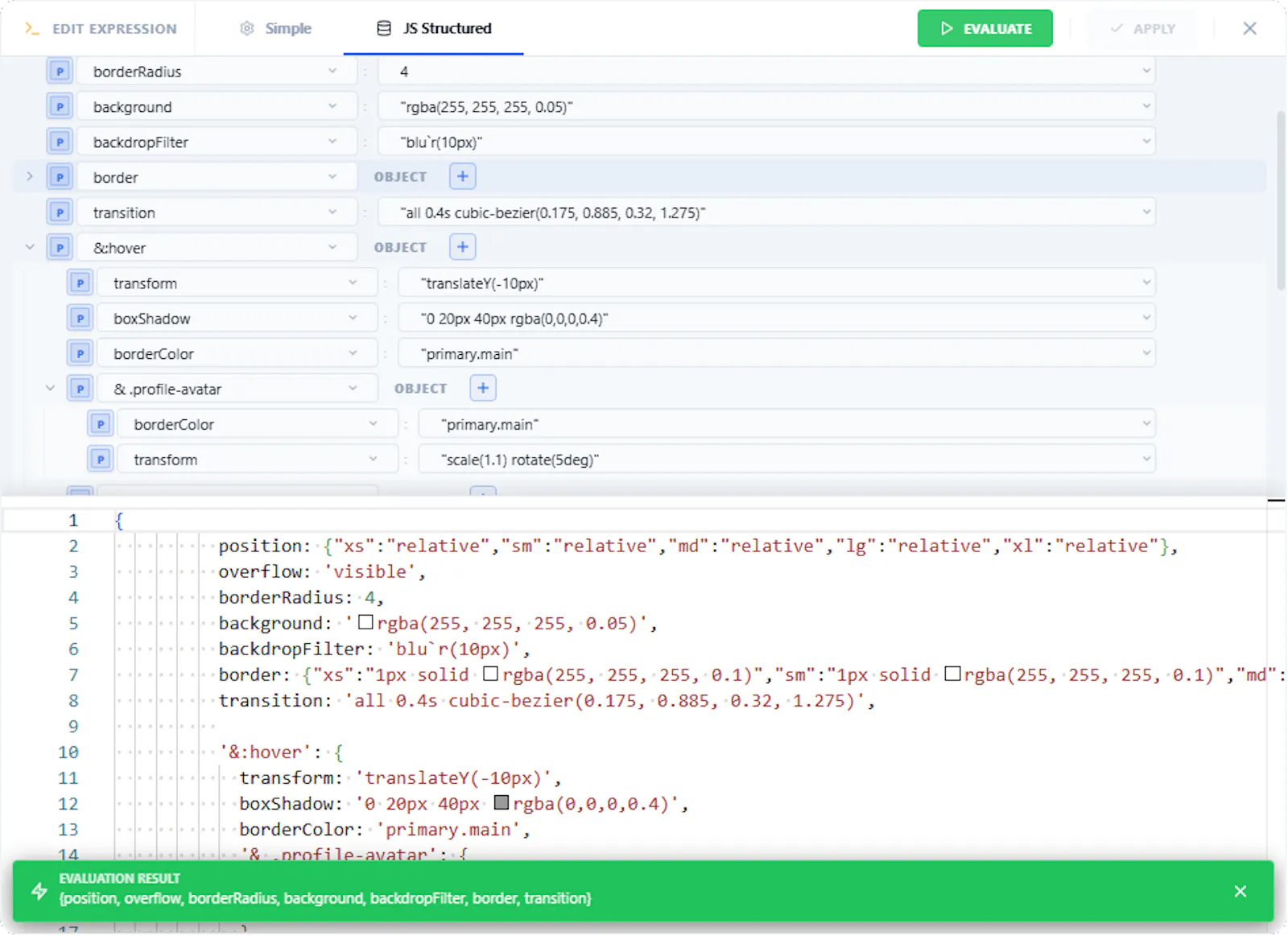Click the P type icon for backdropFilter
This screenshot has width=1288, height=936.
(x=60, y=142)
